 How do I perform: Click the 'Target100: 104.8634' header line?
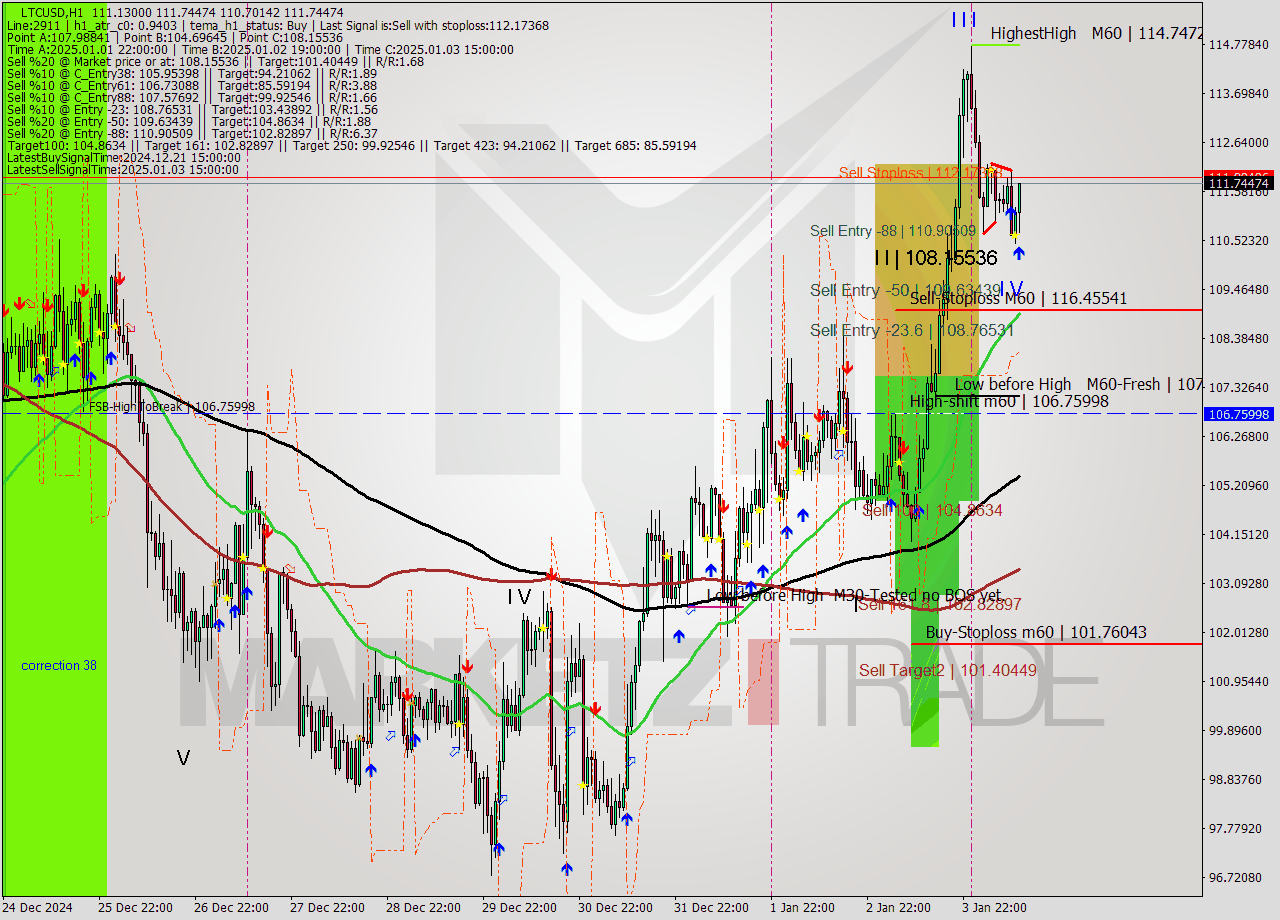pyautogui.click(x=351, y=145)
